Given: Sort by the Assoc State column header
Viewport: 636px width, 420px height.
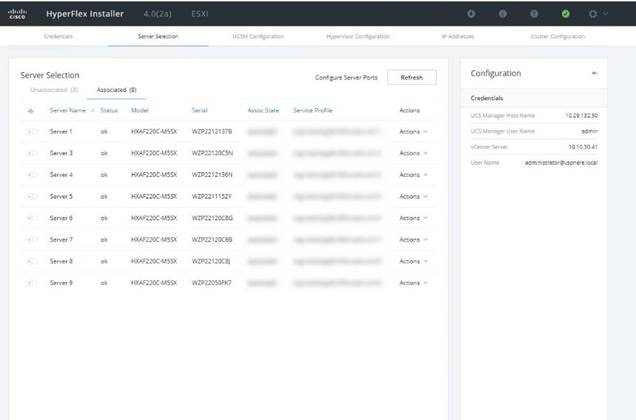Looking at the screenshot, I should click(263, 110).
